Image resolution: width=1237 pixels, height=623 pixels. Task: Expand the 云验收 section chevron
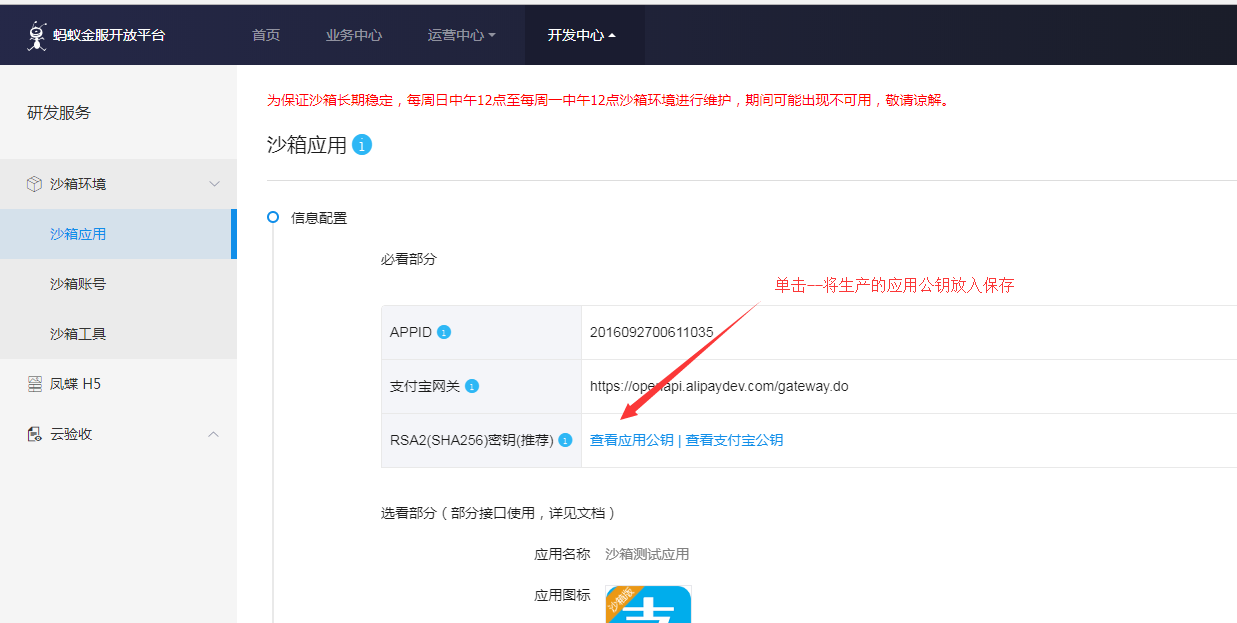pyautogui.click(x=214, y=434)
